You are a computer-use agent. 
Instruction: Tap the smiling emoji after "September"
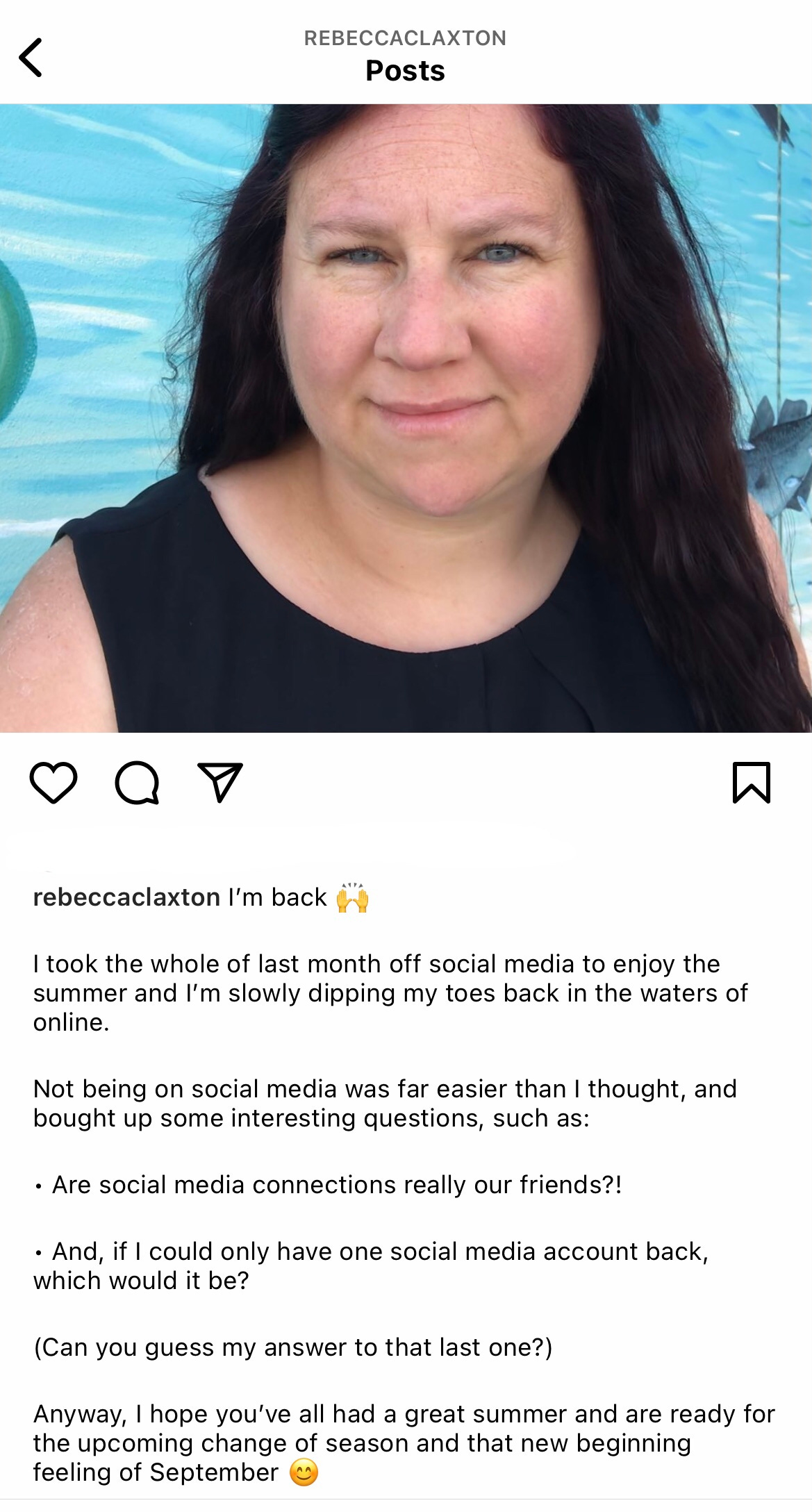[304, 1472]
